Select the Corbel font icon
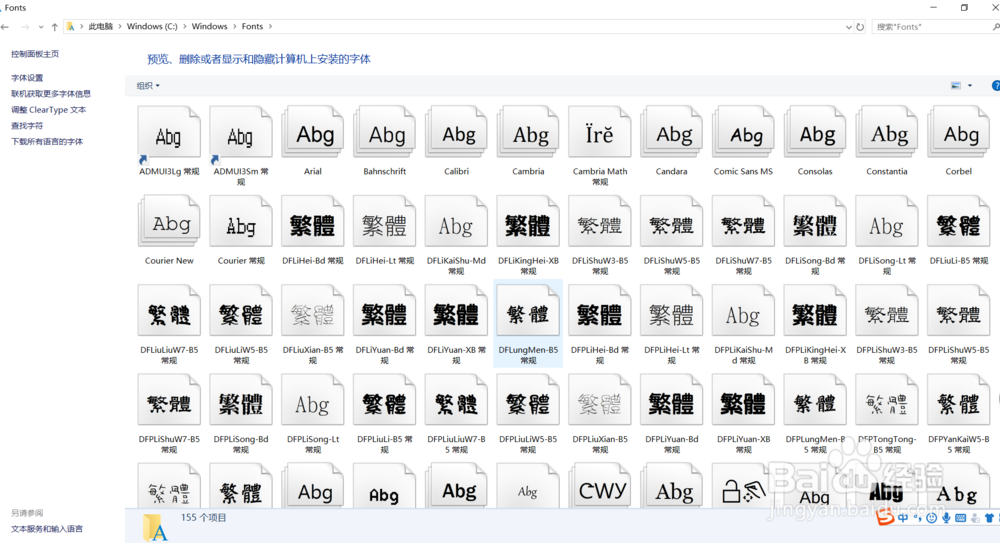The width and height of the screenshot is (1000, 543). point(959,133)
